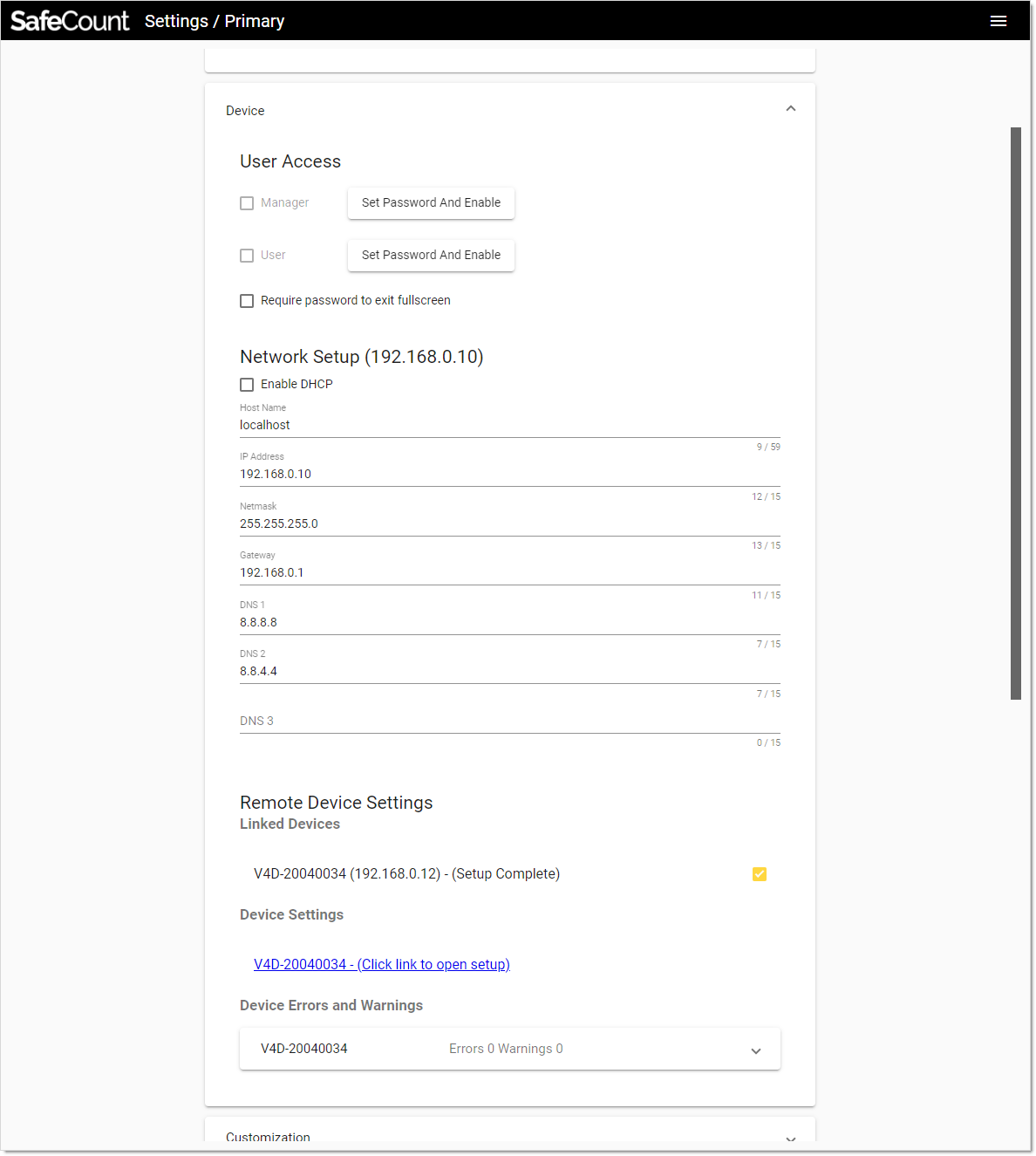Open V4D-20040034 setup link

point(382,964)
